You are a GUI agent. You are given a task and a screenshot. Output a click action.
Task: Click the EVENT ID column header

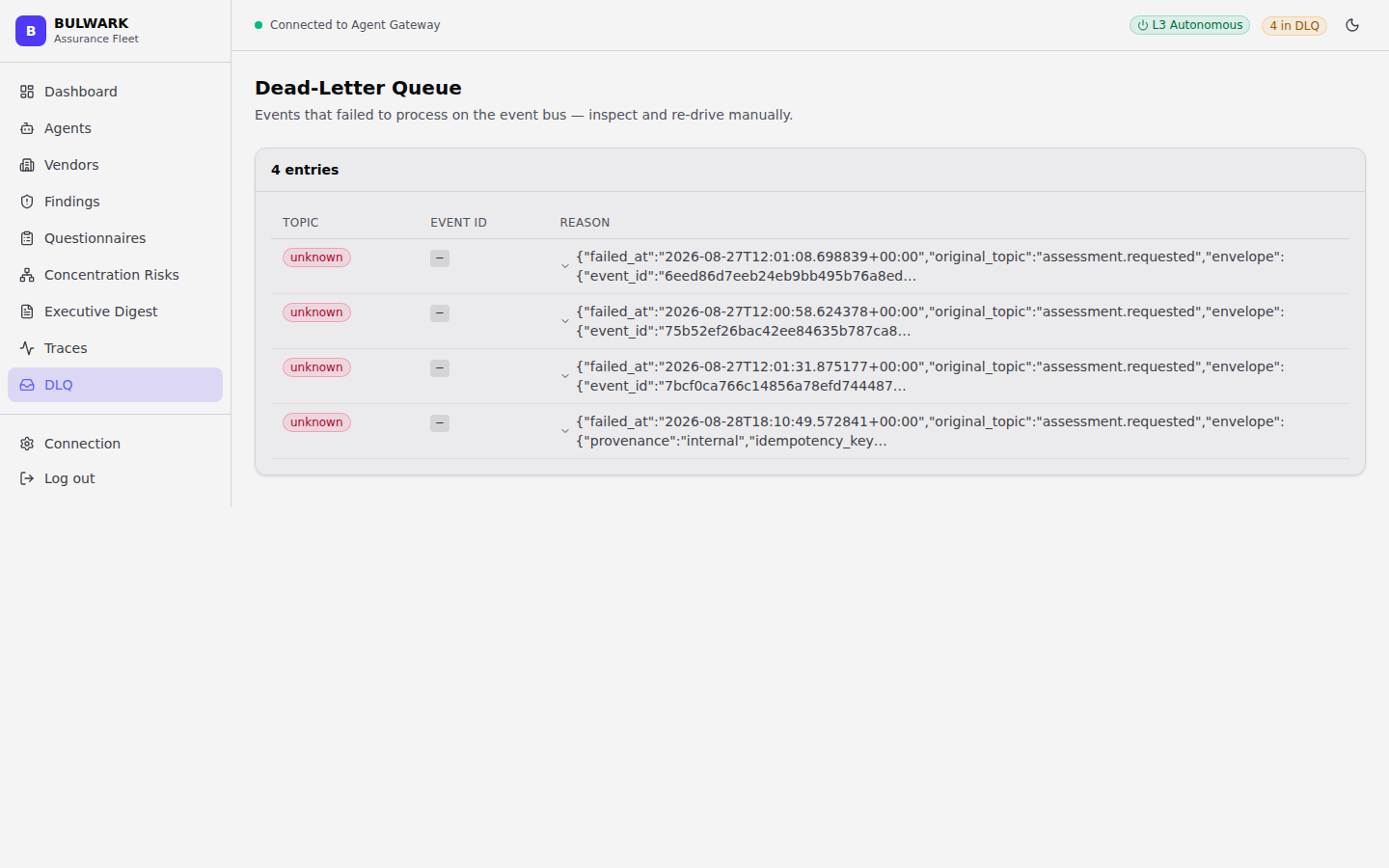click(x=458, y=223)
